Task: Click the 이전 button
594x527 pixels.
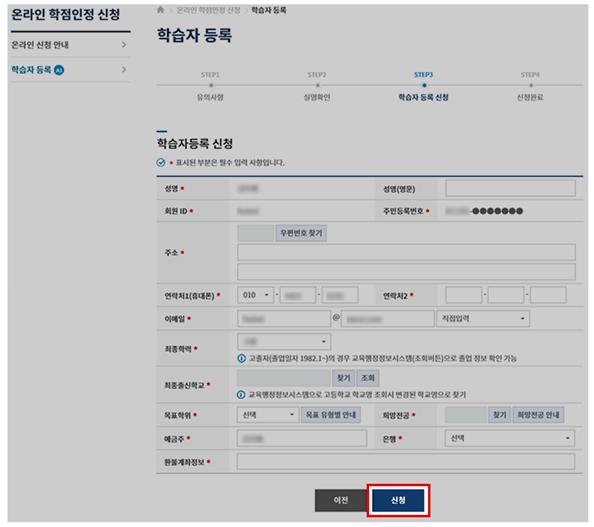Action: point(341,500)
